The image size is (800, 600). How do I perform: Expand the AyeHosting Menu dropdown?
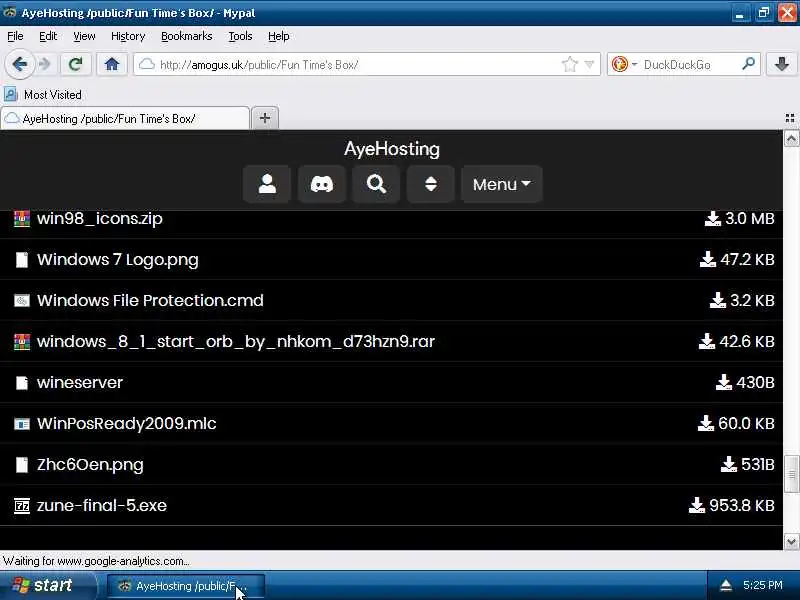coord(501,184)
